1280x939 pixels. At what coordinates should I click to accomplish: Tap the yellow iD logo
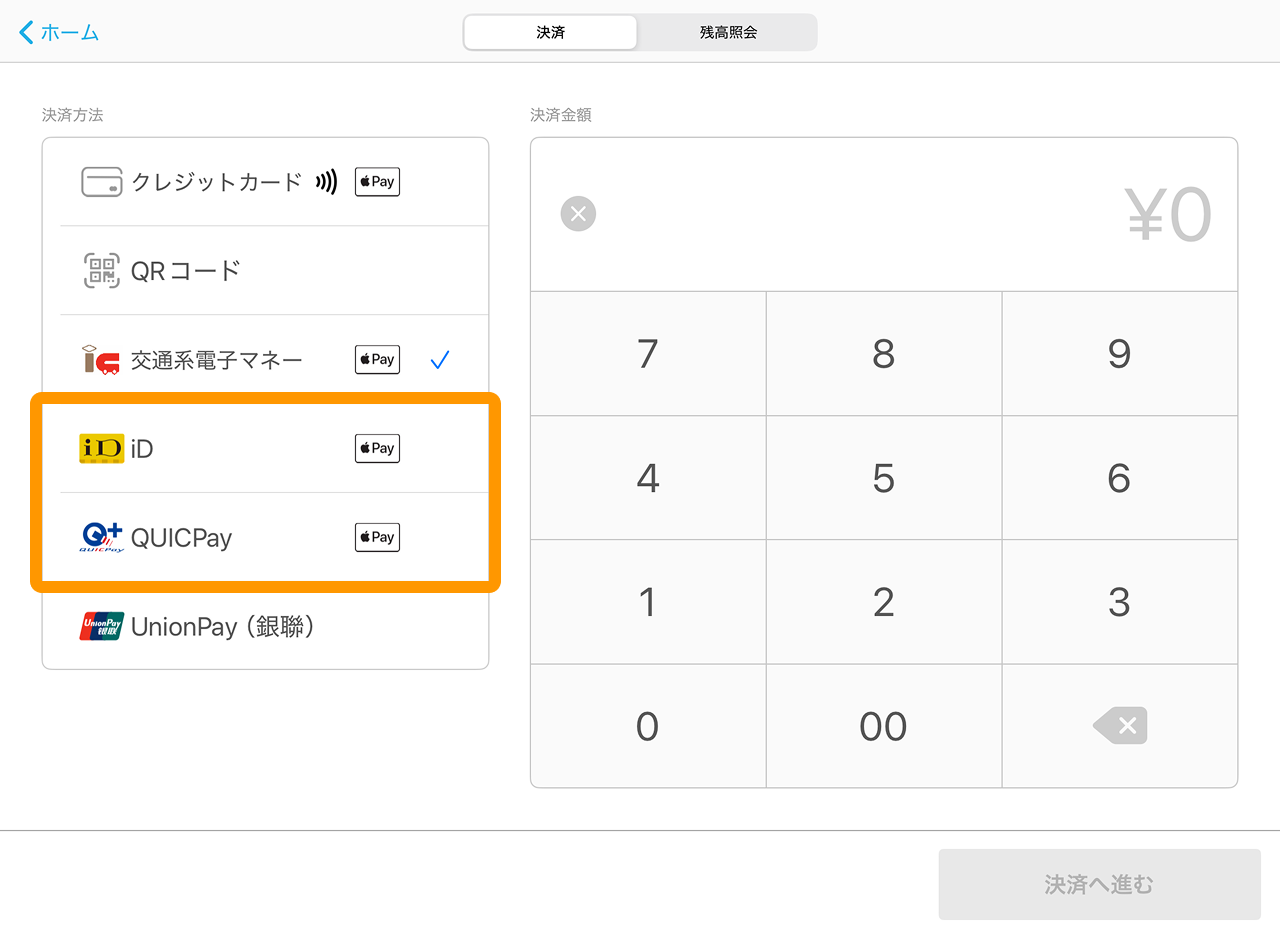tap(101, 449)
